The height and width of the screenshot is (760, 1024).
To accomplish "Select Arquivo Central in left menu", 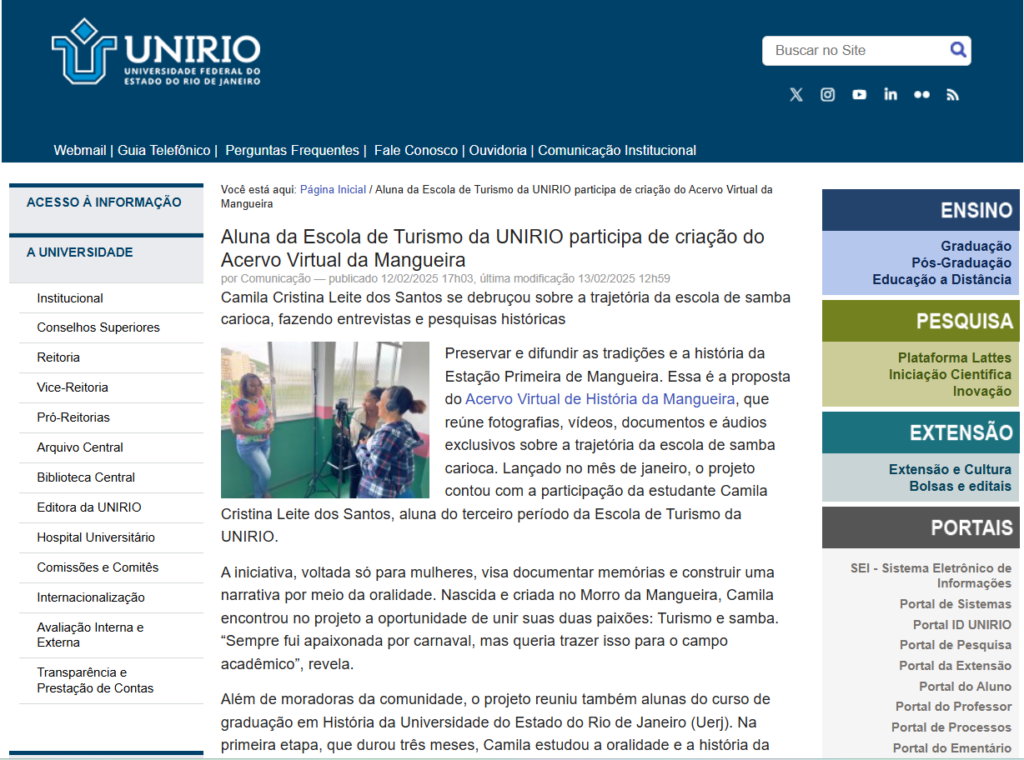I will pyautogui.click(x=80, y=448).
